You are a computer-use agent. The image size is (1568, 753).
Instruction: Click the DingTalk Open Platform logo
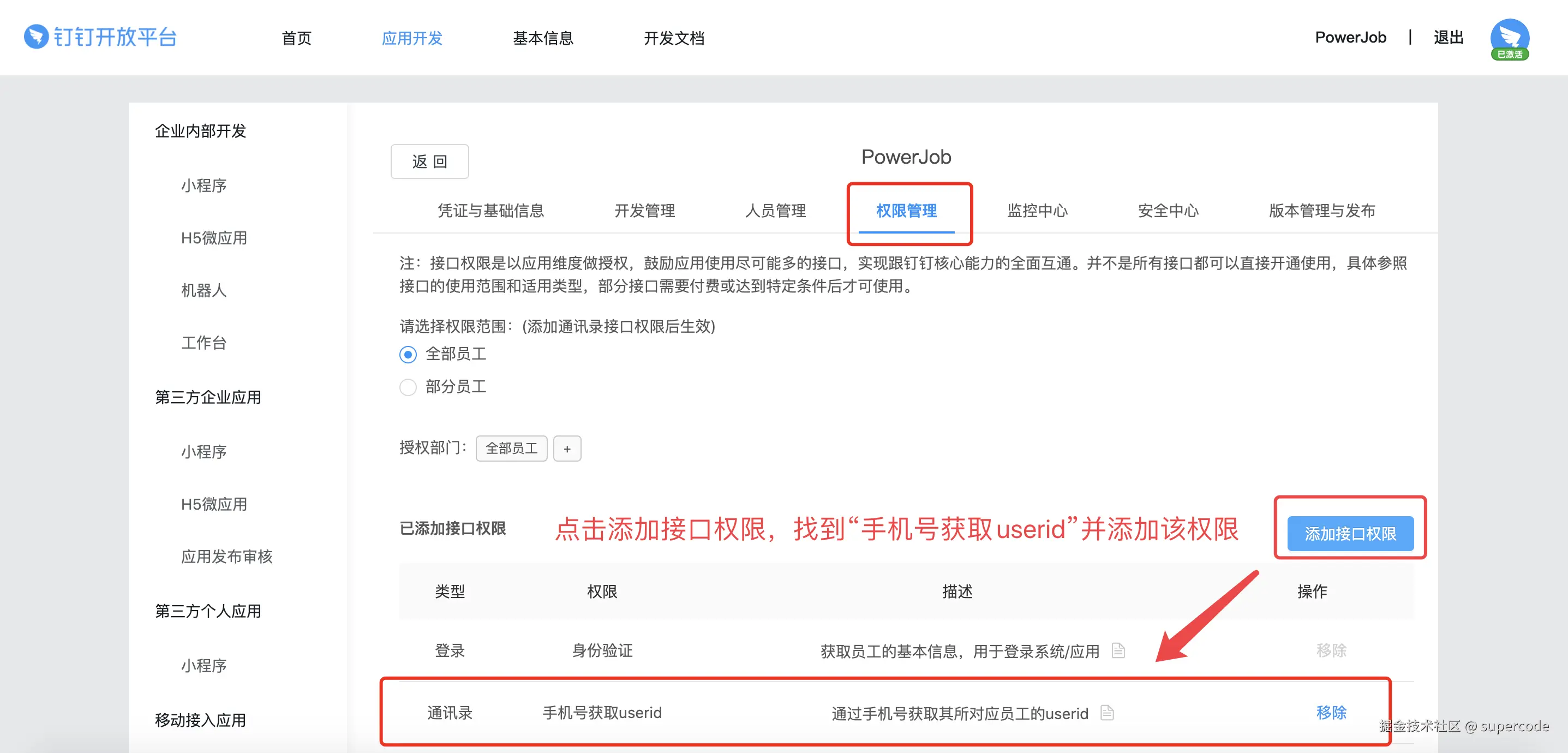(100, 37)
